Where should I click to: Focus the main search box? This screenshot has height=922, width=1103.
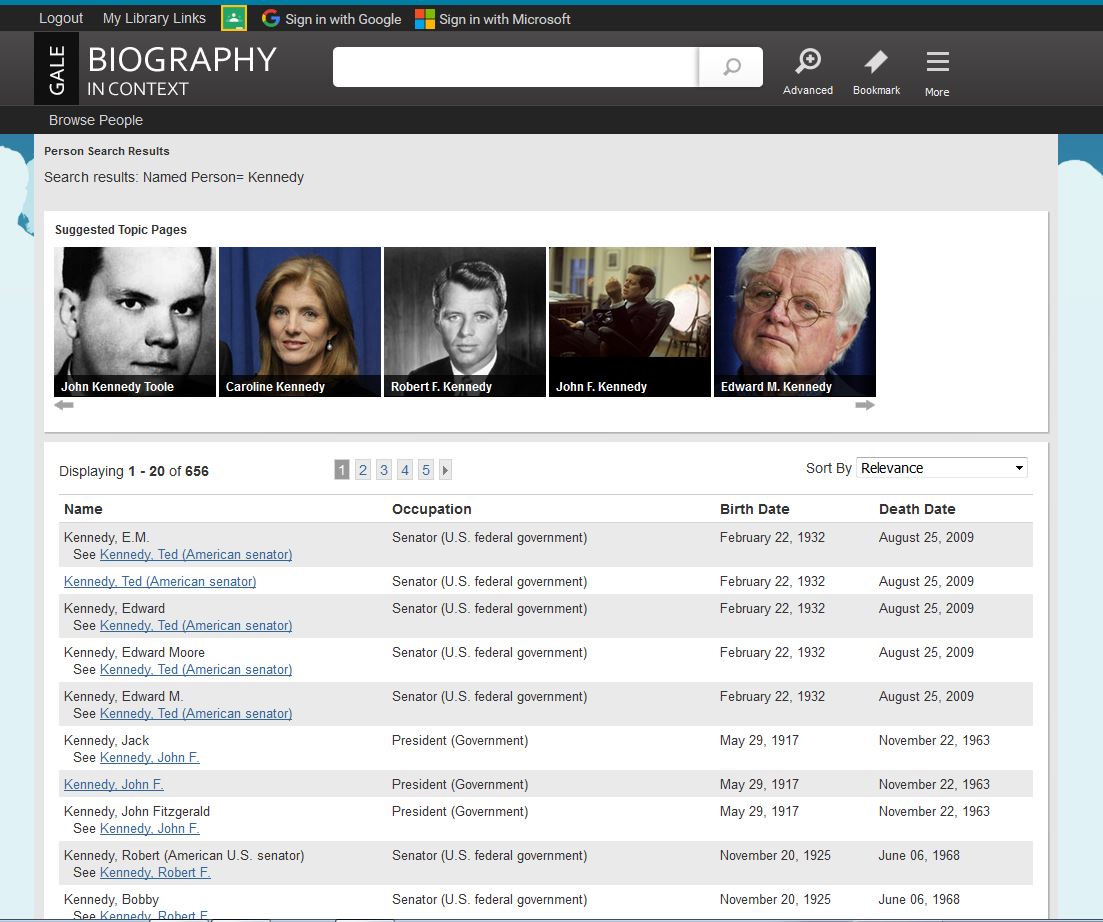point(516,67)
